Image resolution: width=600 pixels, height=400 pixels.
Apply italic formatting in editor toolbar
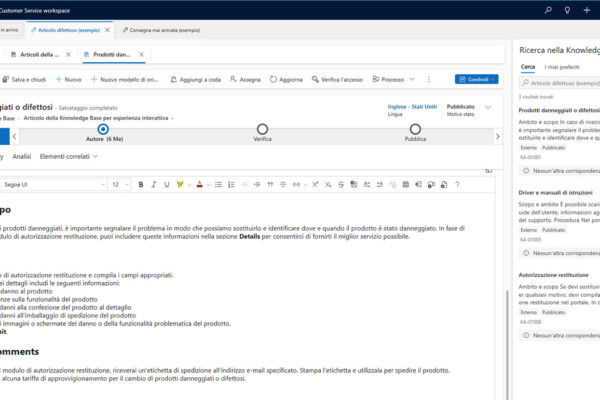click(154, 184)
